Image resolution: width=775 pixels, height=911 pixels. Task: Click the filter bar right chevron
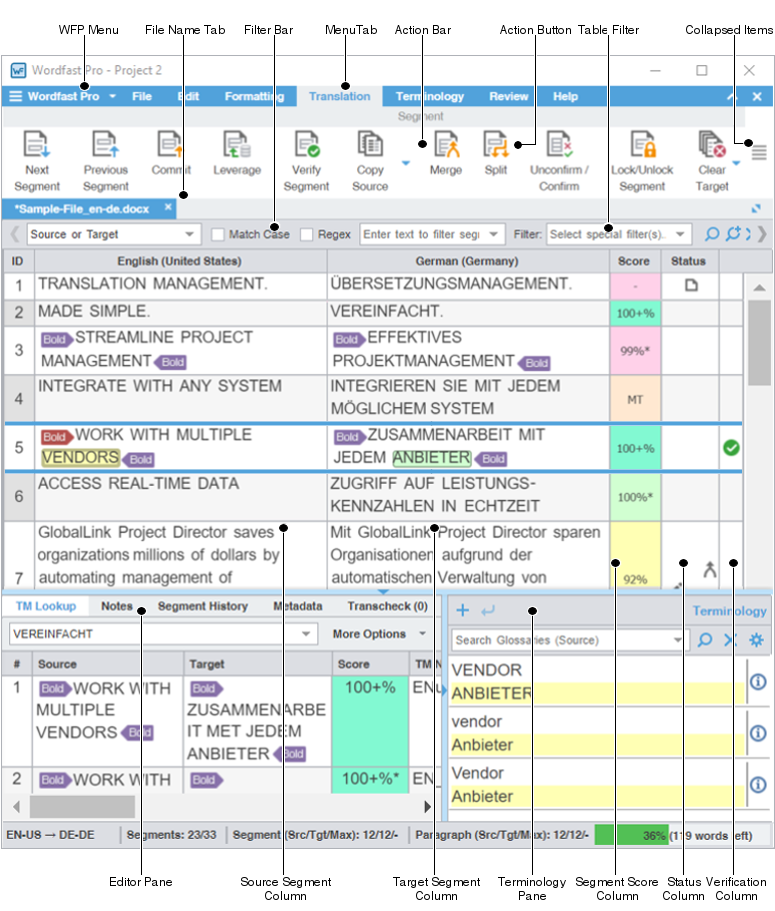click(x=762, y=234)
